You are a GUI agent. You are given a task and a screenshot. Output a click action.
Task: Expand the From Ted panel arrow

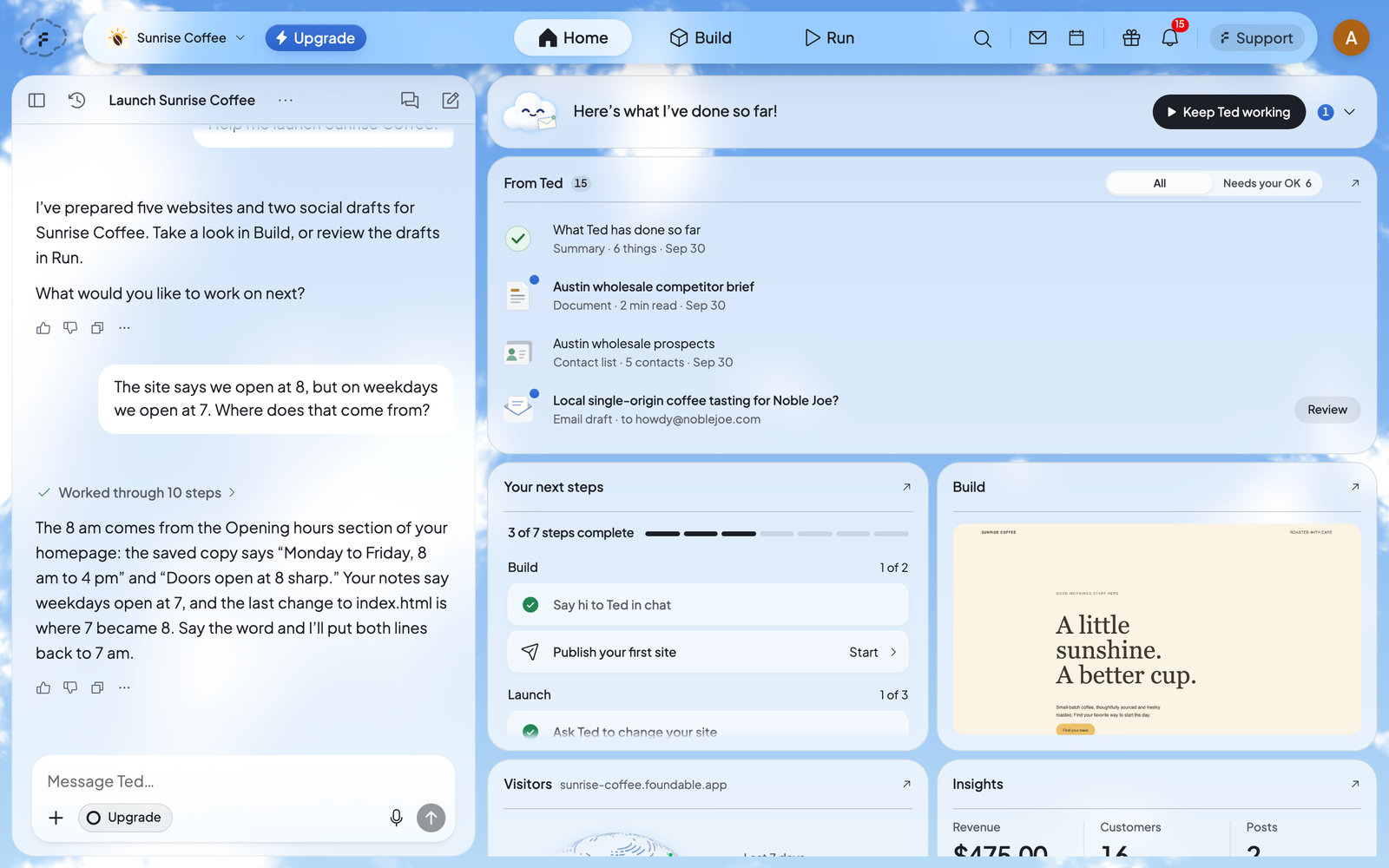click(x=1355, y=183)
